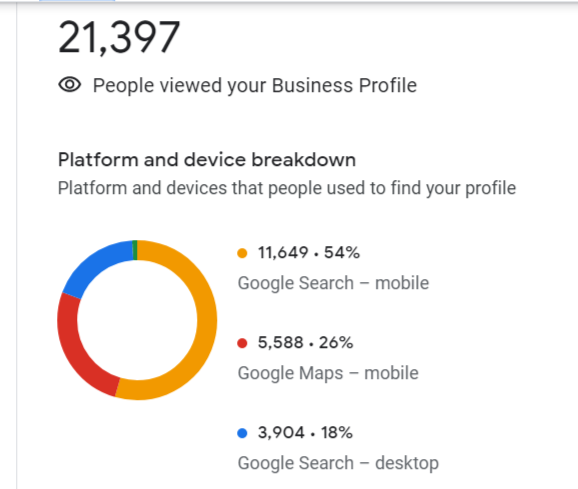Click the red legend dot for 5,588
This screenshot has height=489, width=578.
point(242,343)
